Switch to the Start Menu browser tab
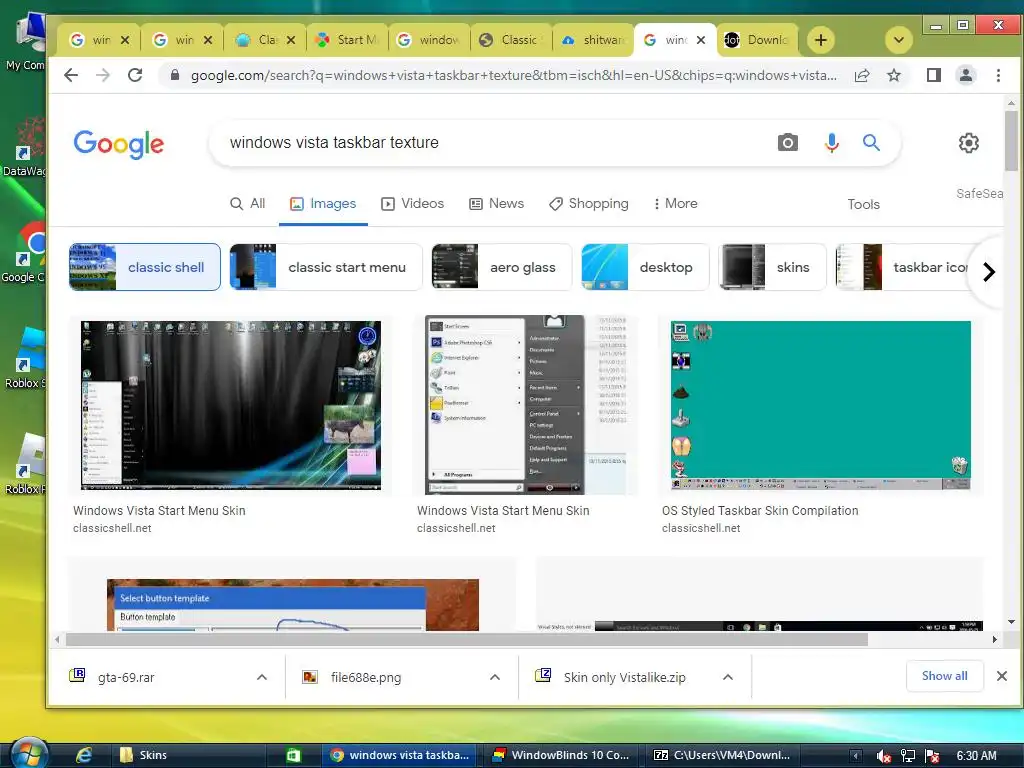Image resolution: width=1024 pixels, height=768 pixels. tap(347, 40)
